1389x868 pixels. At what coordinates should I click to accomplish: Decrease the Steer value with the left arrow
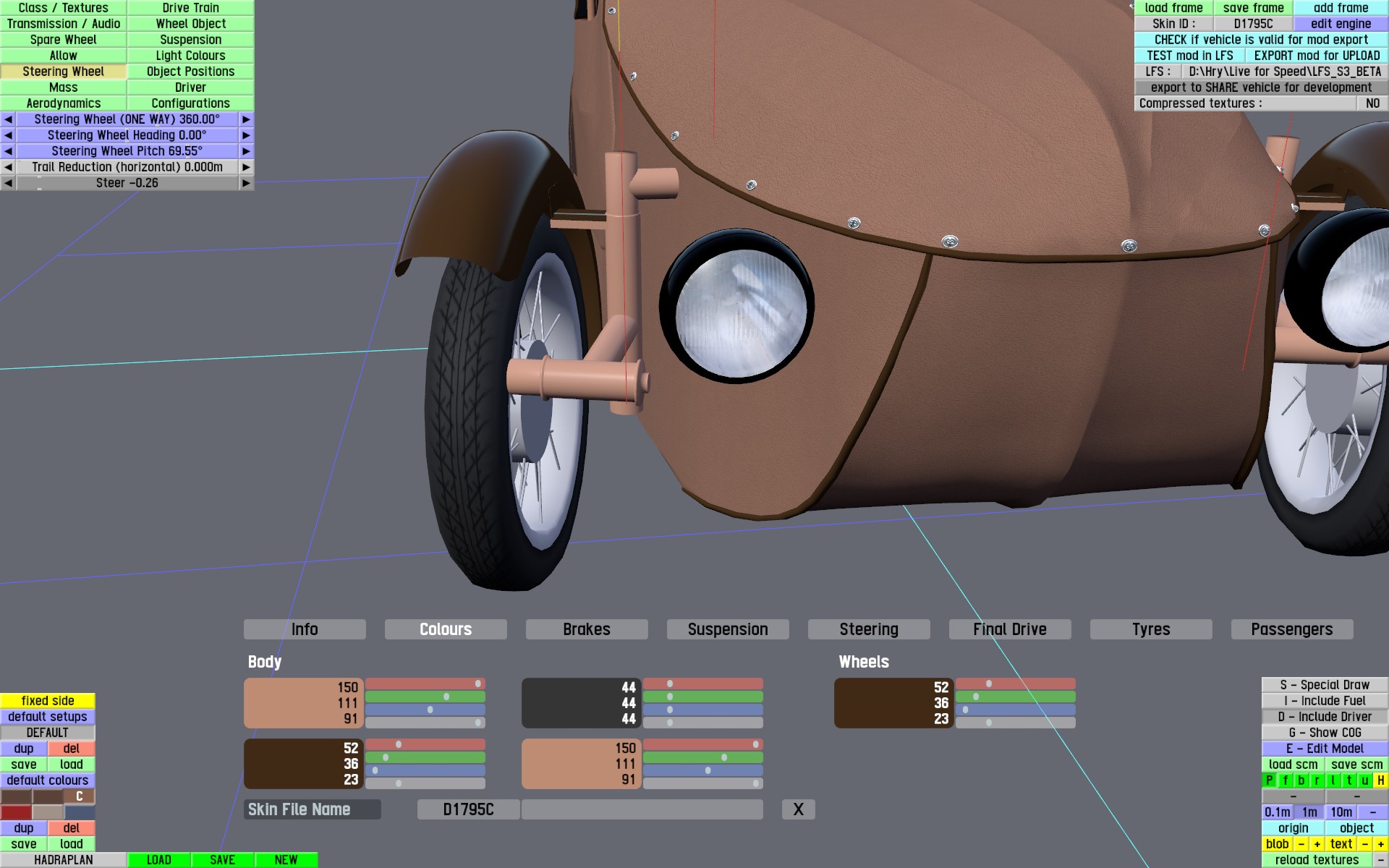pos(8,183)
